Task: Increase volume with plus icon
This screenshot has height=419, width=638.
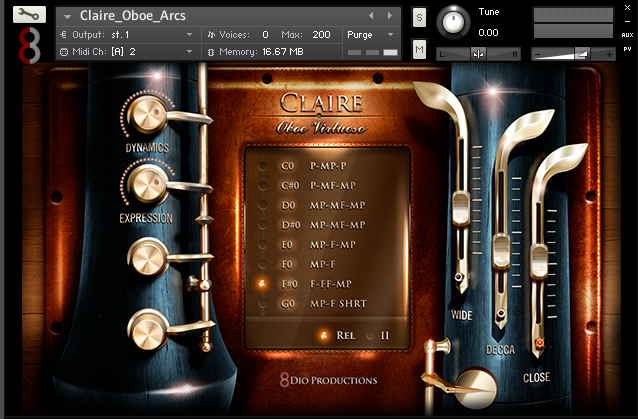Action: [609, 54]
